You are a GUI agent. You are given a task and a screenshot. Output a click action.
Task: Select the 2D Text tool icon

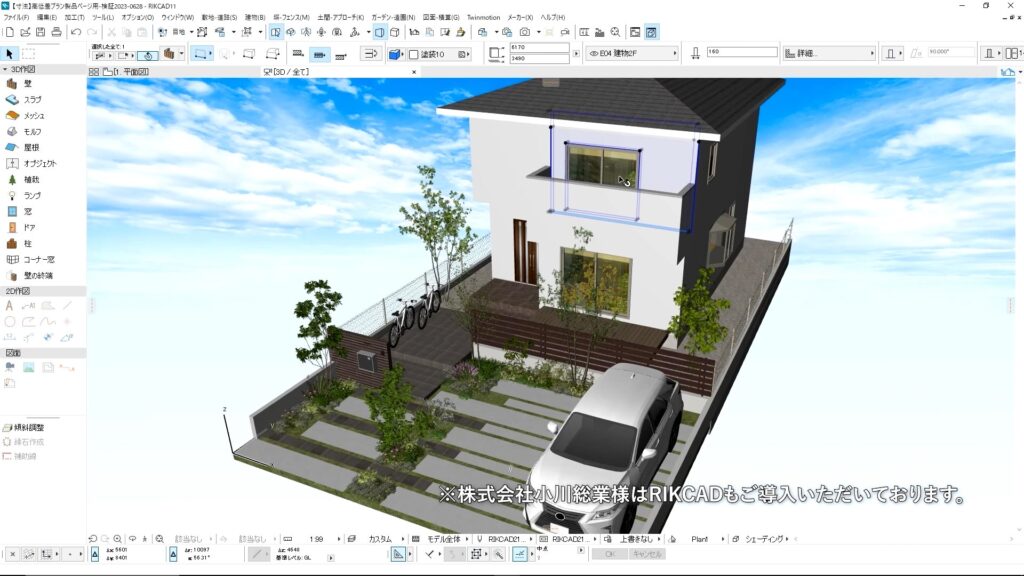click(x=9, y=306)
